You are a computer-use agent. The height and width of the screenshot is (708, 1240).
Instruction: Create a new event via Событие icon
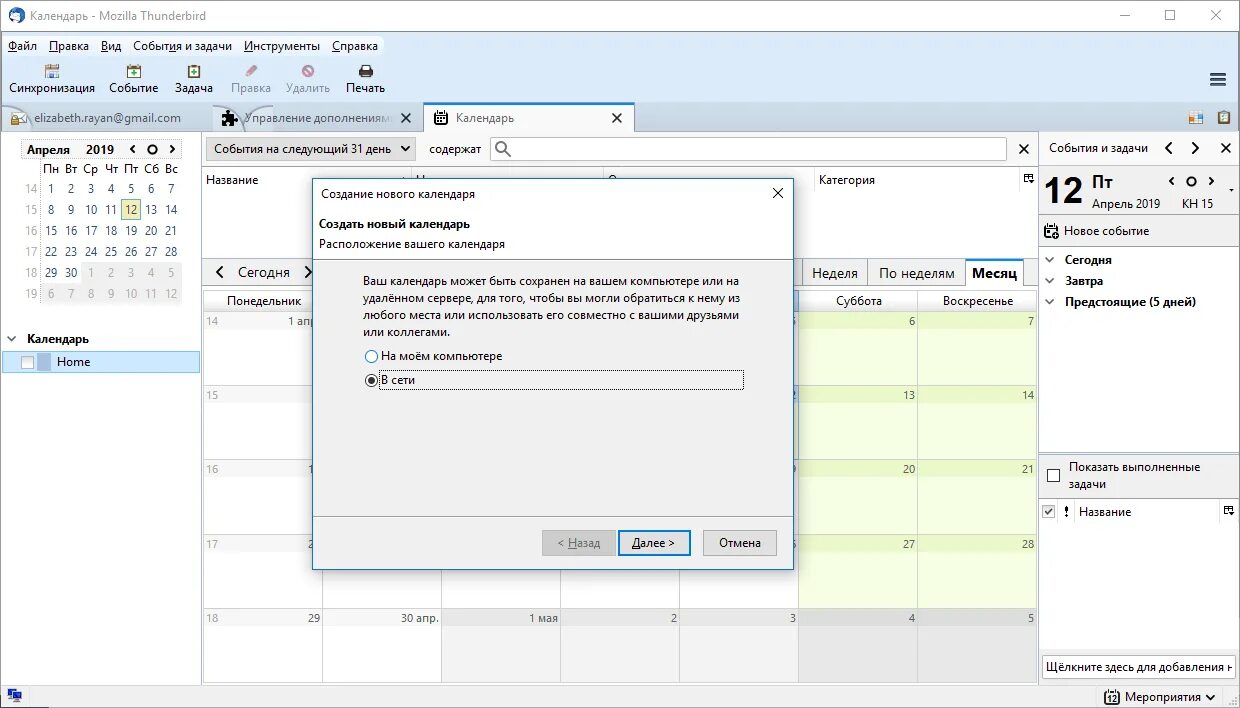tap(133, 71)
